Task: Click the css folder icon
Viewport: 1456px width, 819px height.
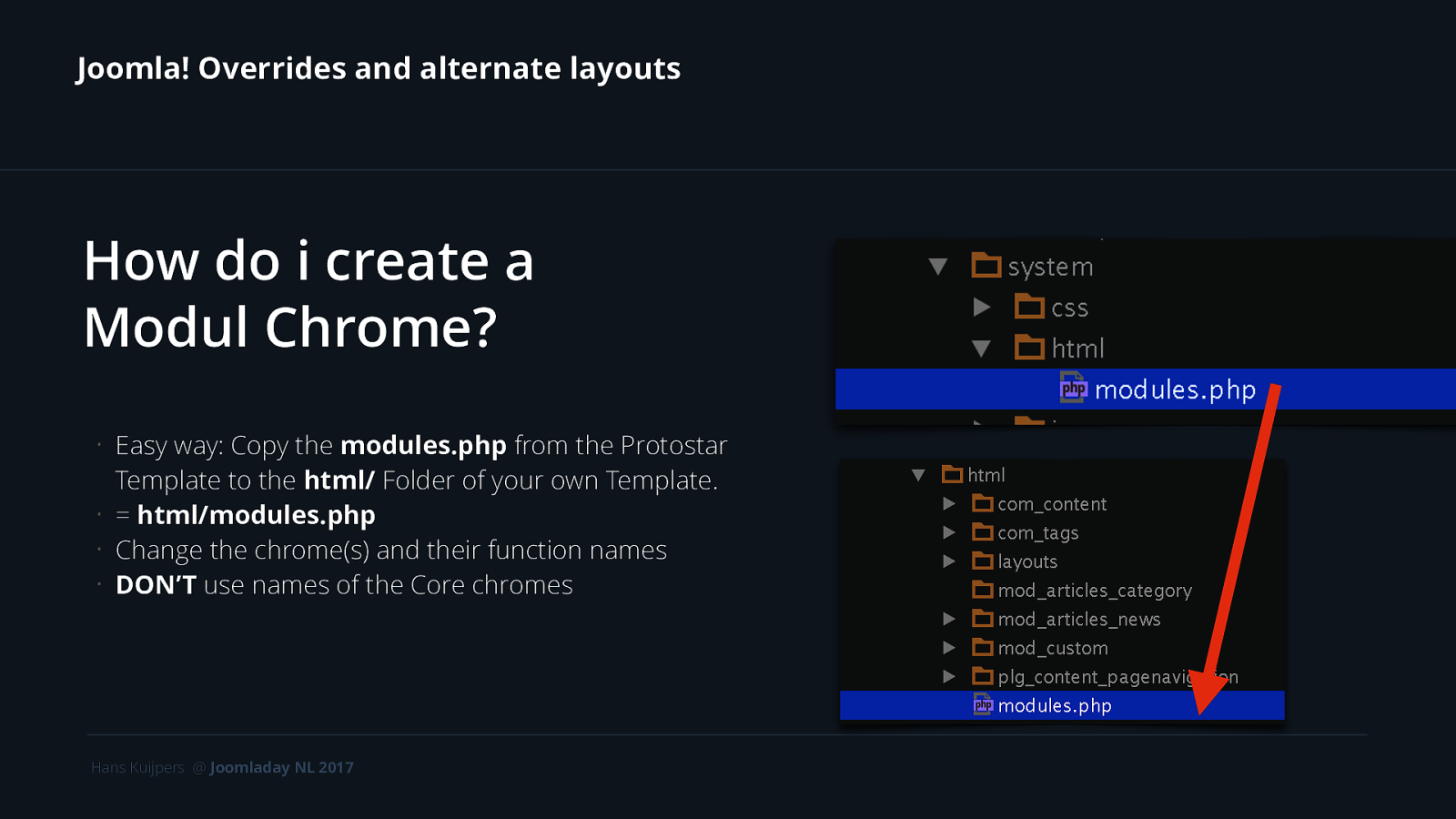Action: coord(1029,306)
